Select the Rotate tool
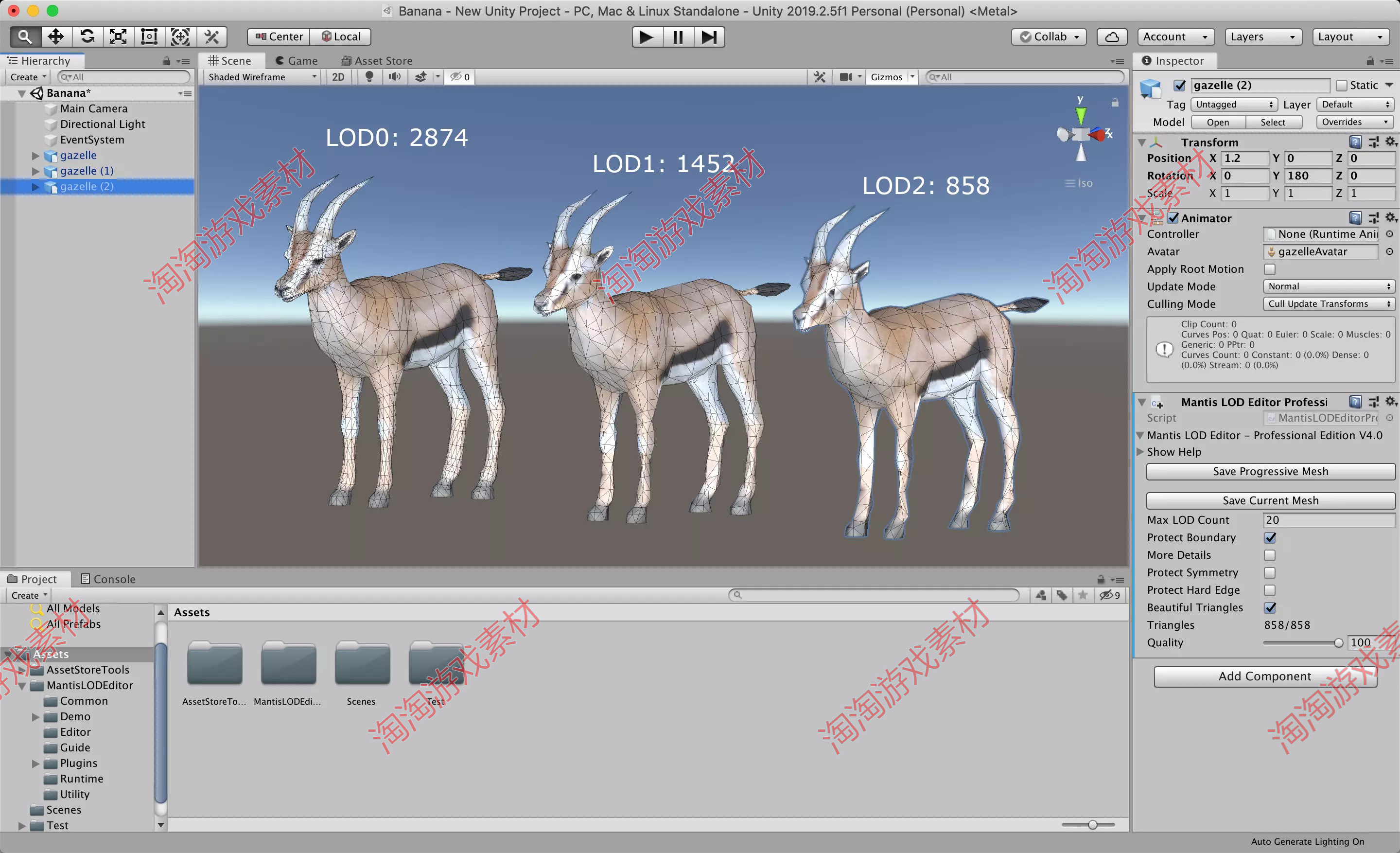This screenshot has height=853, width=1400. coord(87,37)
